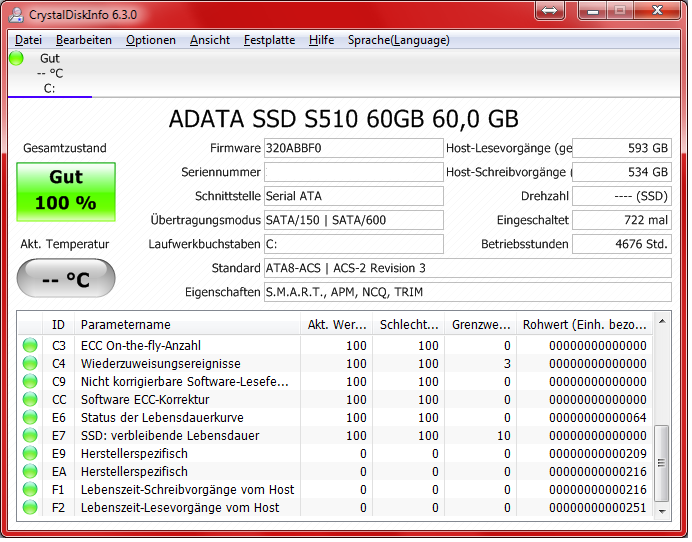Click the scroll up arrow of SMART list
Image resolution: width=692 pixels, height=542 pixels.
click(x=662, y=322)
